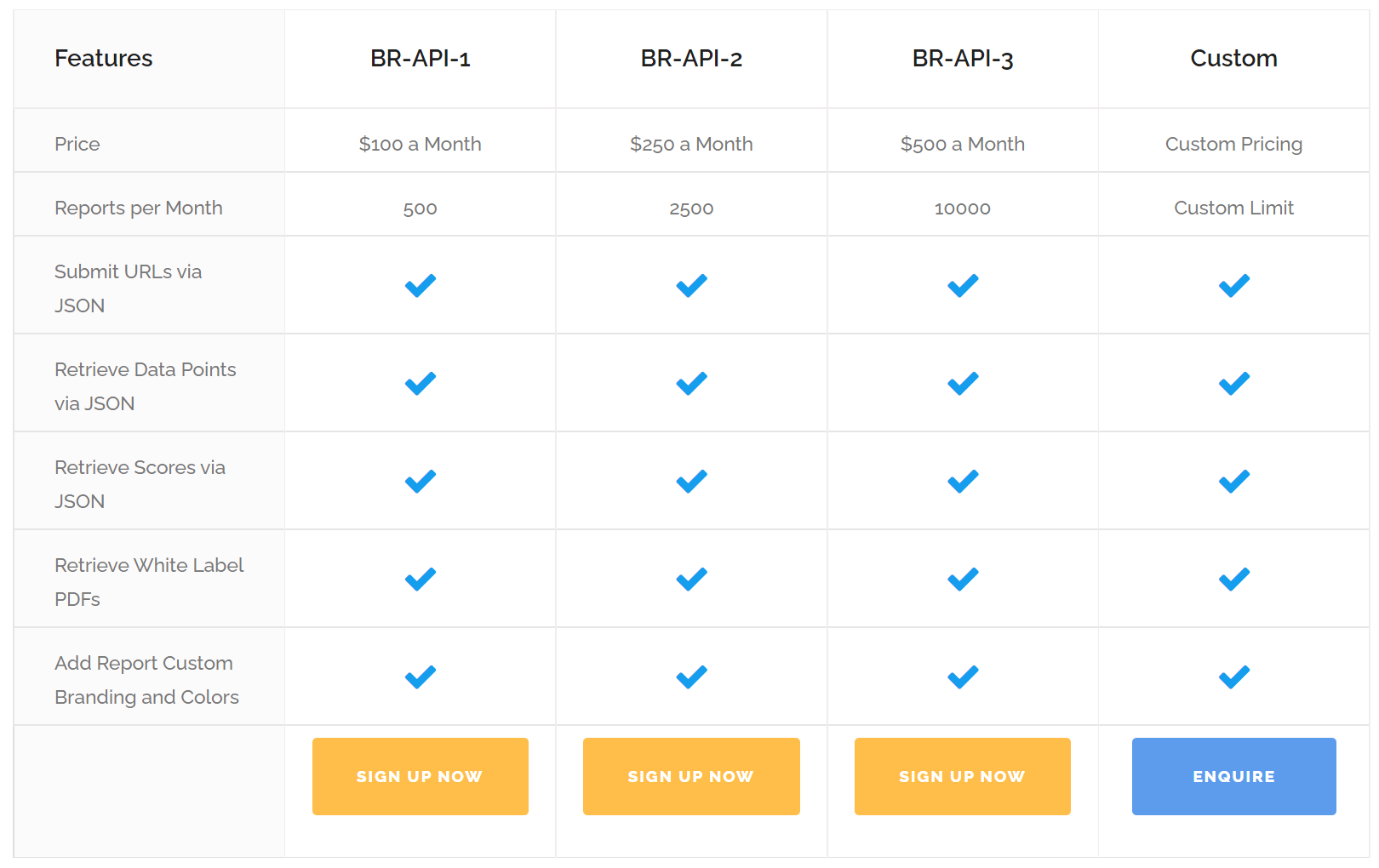Click the Reports per Month row label
Screen dimensions: 1379x868
click(x=139, y=208)
